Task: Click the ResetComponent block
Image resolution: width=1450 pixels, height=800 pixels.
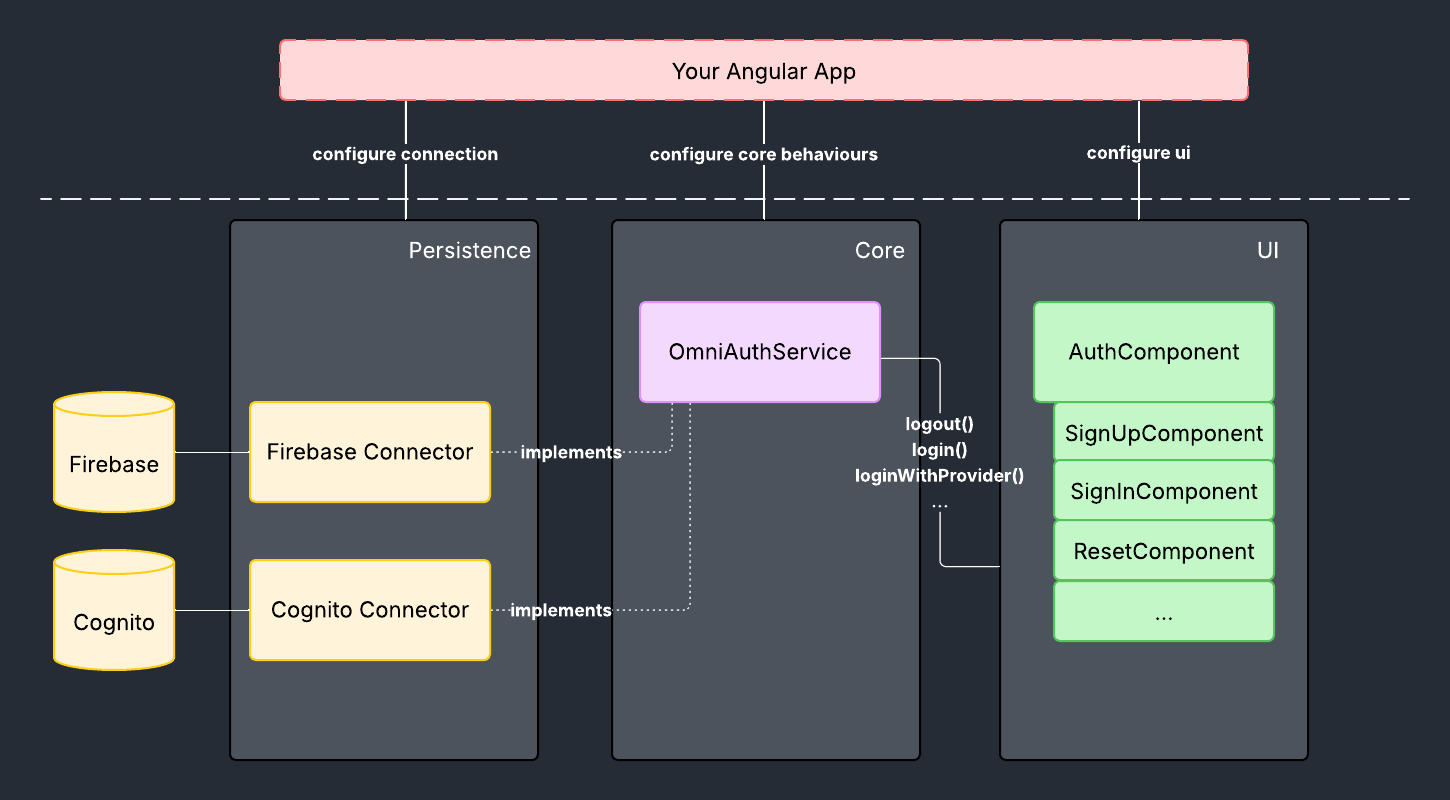Action: point(1163,551)
